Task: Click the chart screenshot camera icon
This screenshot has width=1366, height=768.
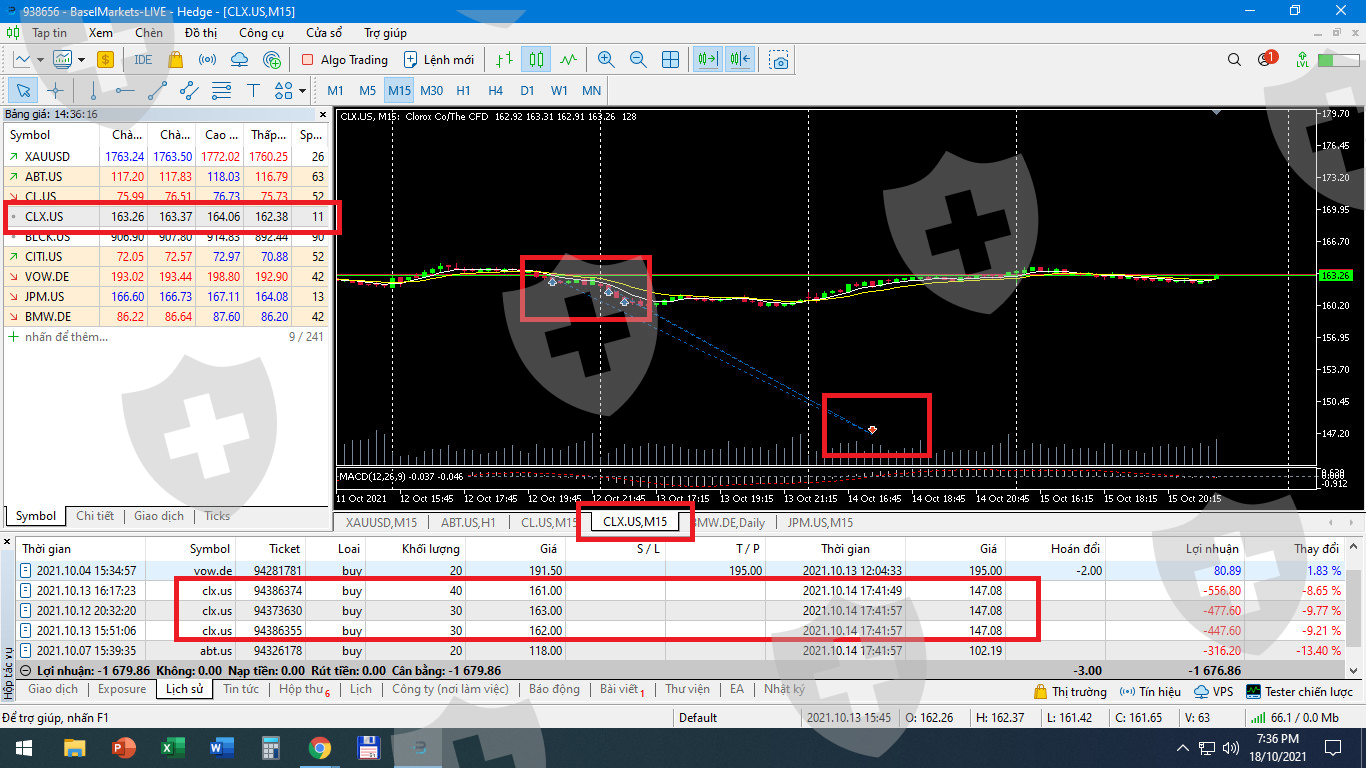Action: [x=779, y=60]
